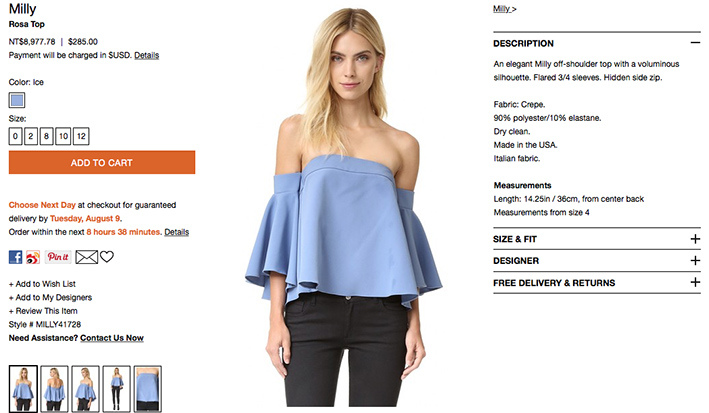
Task: Select the Ice color swatch
Action: coord(17,100)
